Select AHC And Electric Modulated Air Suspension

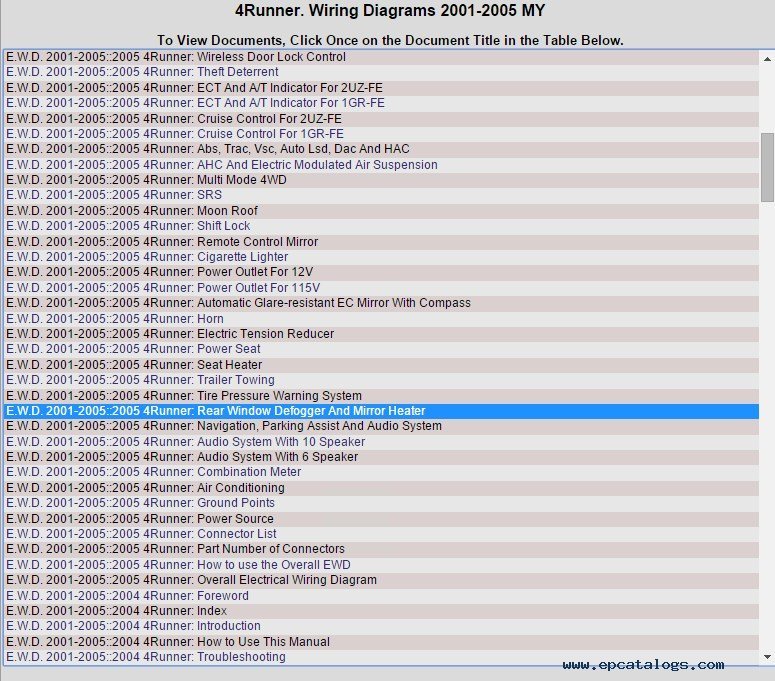(x=381, y=165)
